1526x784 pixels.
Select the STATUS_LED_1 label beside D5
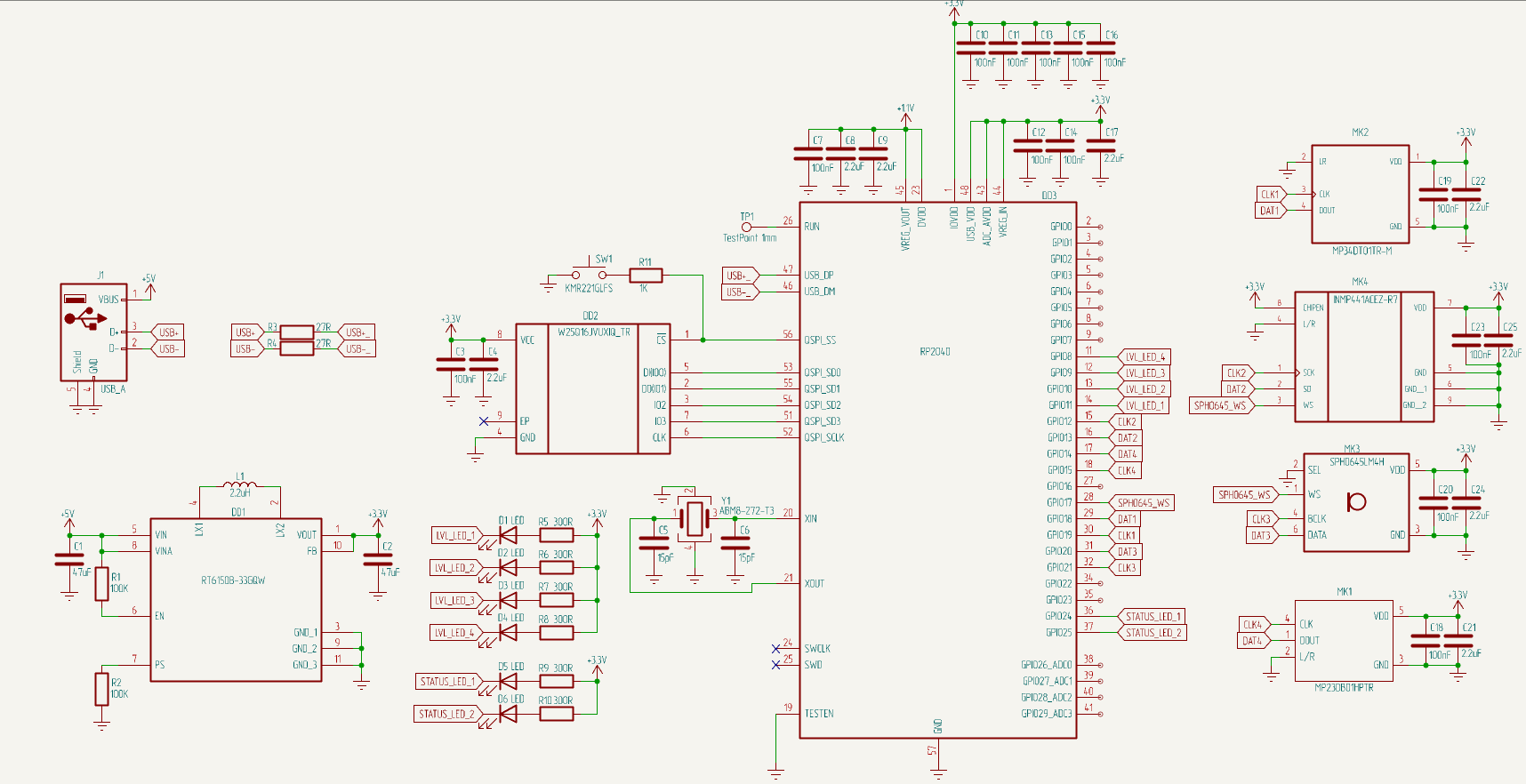(447, 682)
